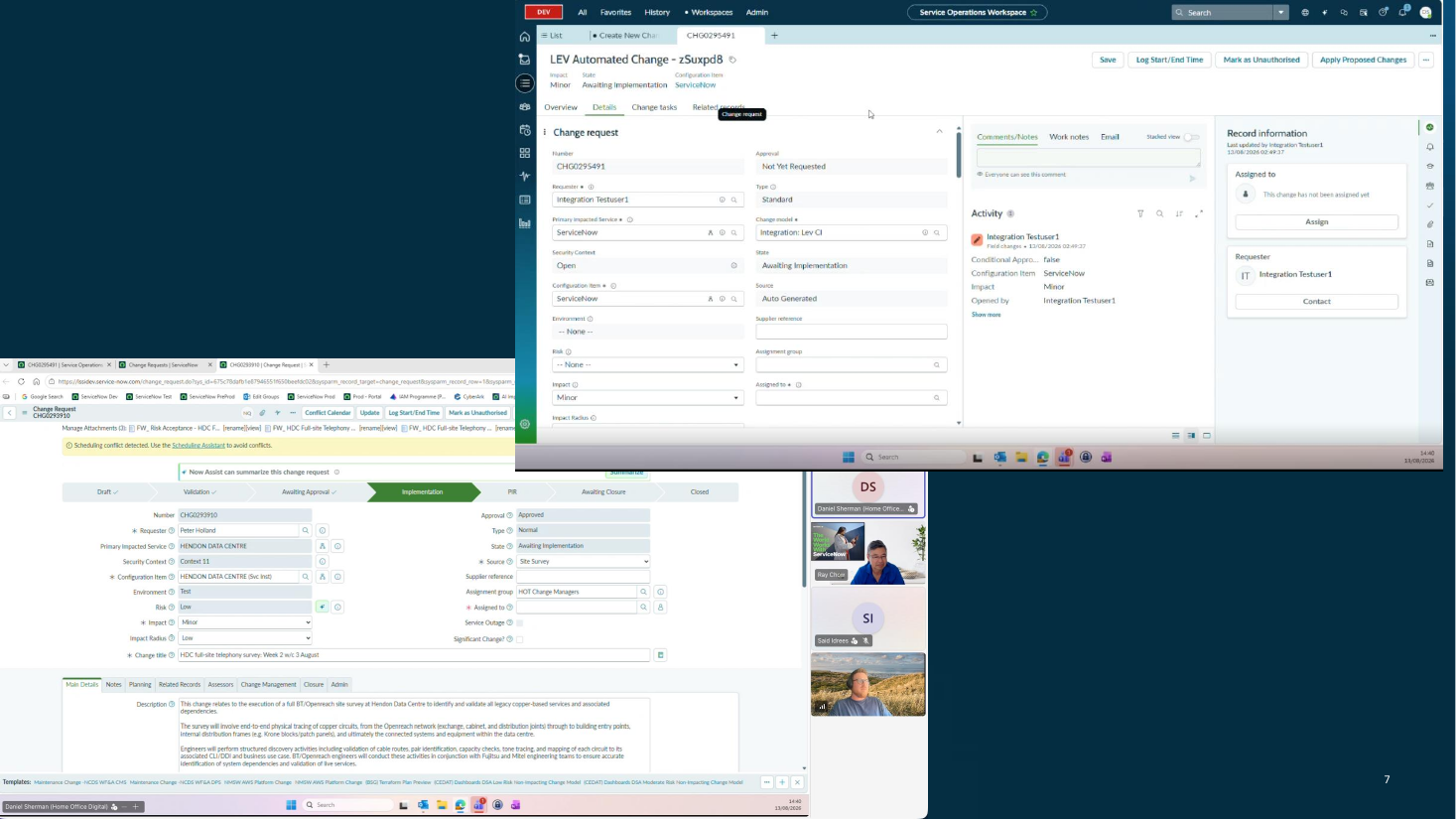The image size is (1456, 819).
Task: Open File Explorer icon in upper taskbar
Action: 1021,458
